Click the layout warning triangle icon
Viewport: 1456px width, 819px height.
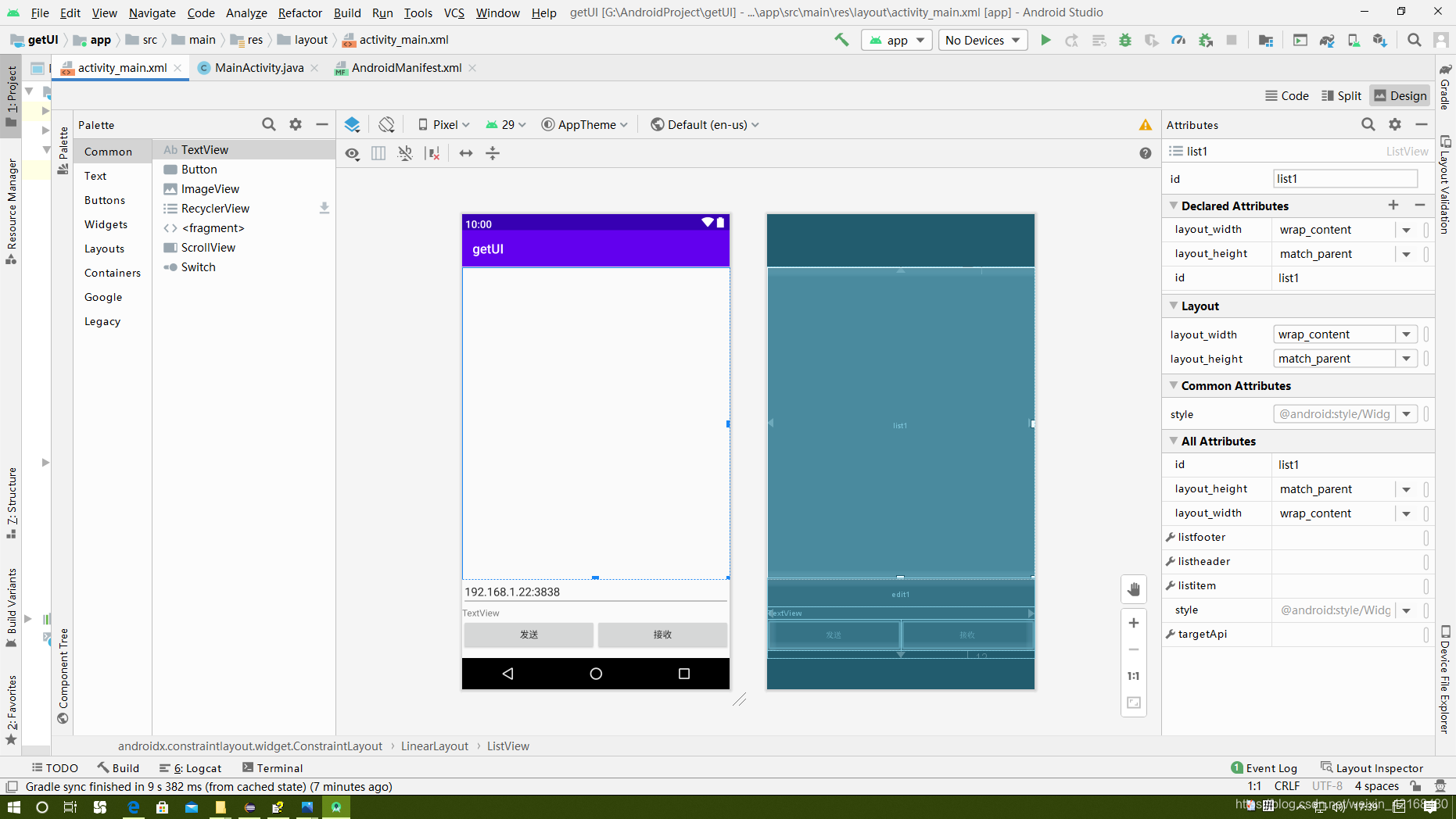[x=1146, y=125]
